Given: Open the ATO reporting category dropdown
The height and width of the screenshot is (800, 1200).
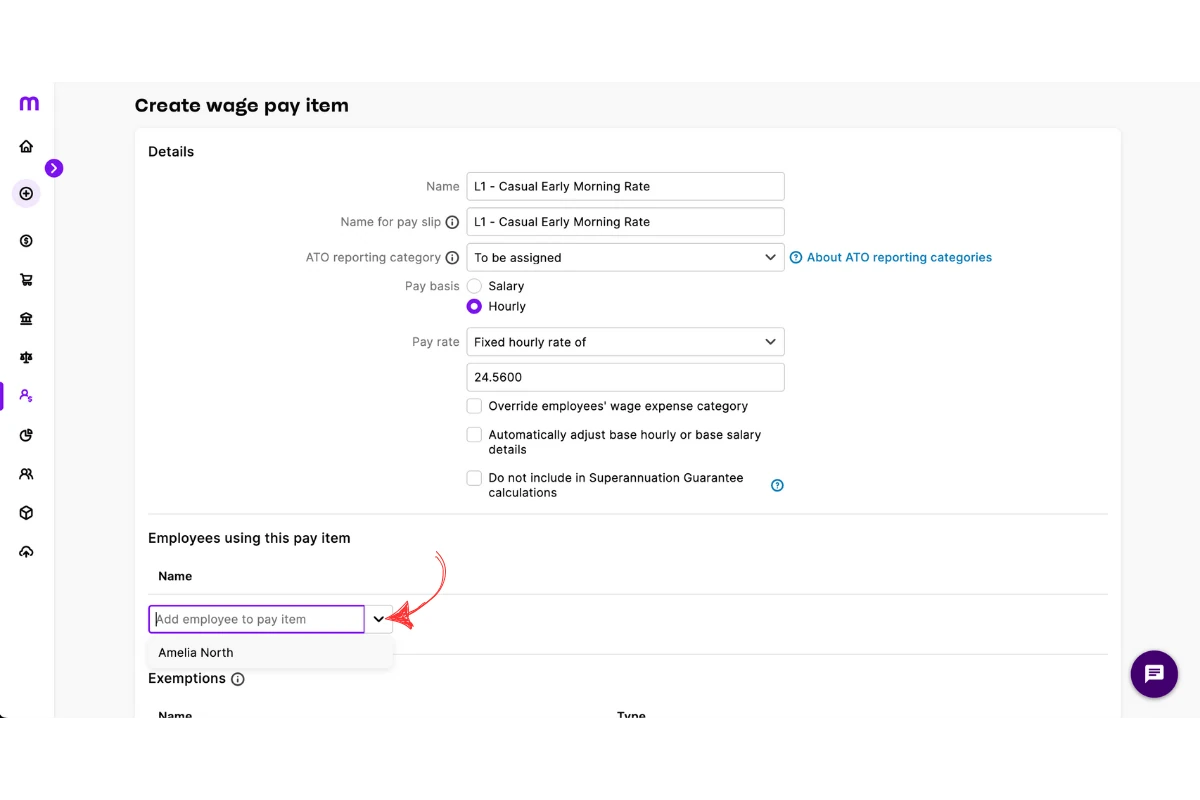Looking at the screenshot, I should pyautogui.click(x=625, y=257).
